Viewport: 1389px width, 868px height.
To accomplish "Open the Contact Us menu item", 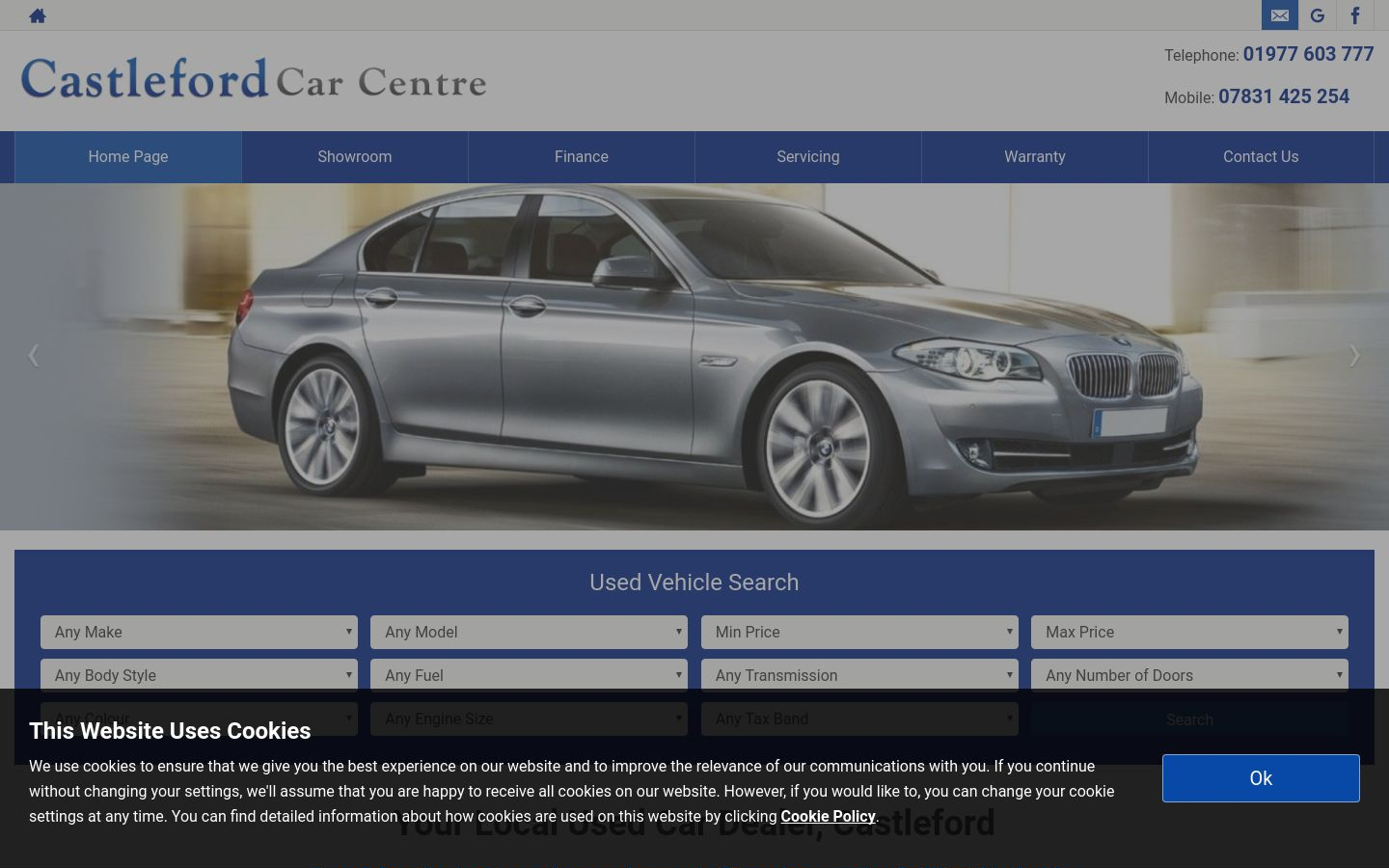I will point(1261,156).
